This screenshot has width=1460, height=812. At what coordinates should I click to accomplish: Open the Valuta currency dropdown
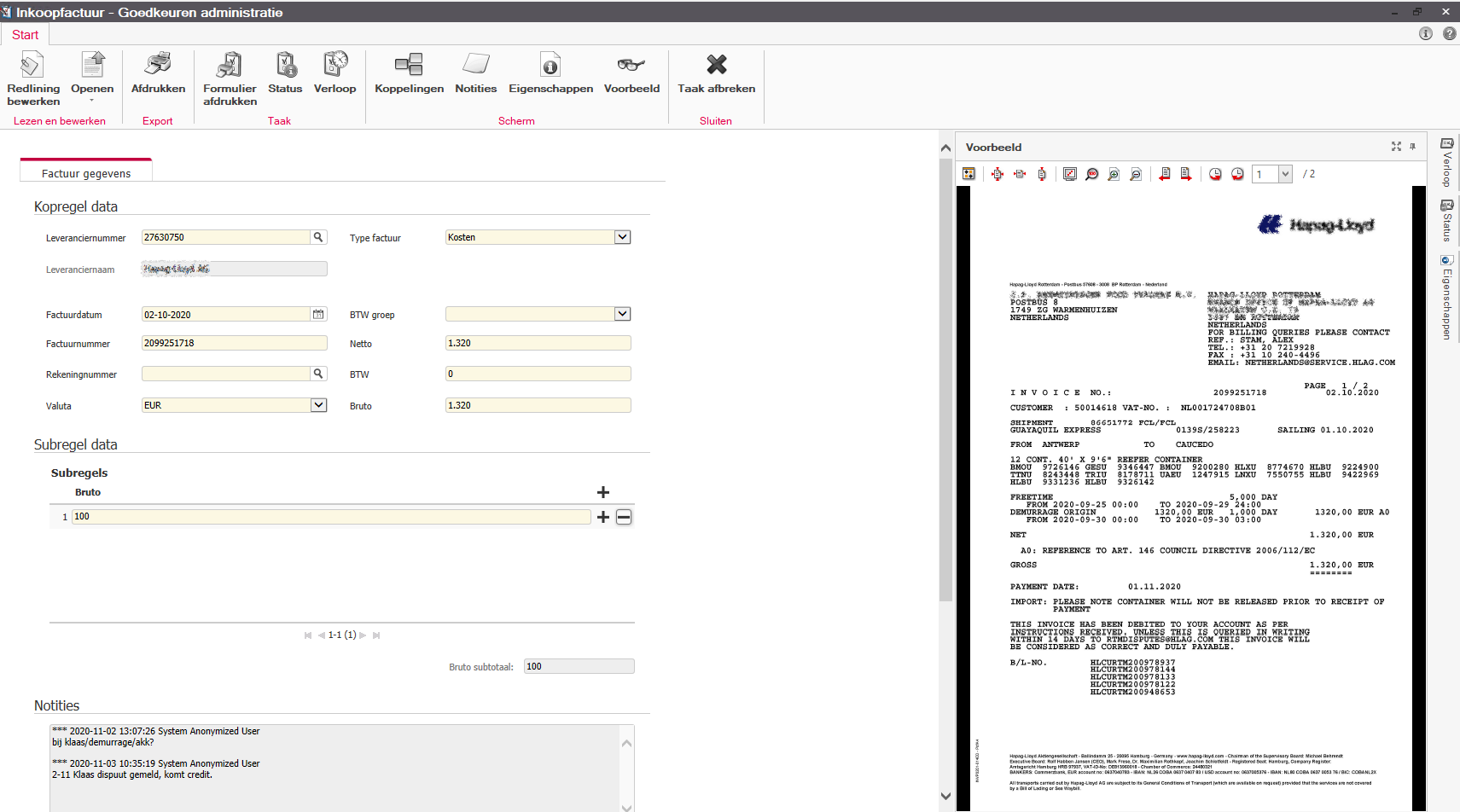coord(317,405)
